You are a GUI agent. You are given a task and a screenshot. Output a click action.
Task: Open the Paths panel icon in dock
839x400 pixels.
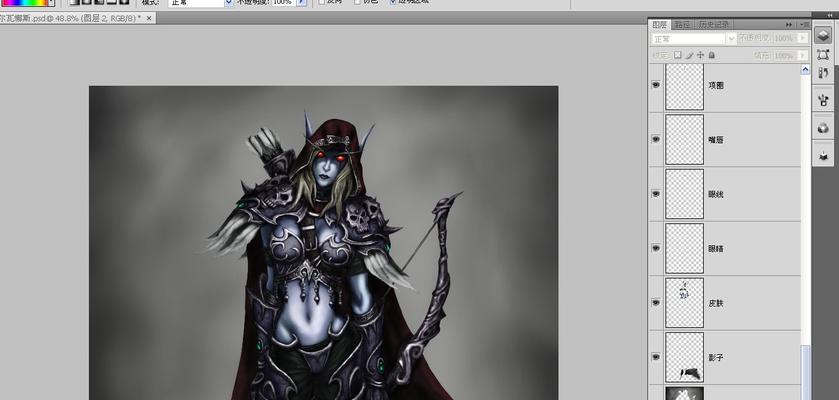click(x=823, y=54)
